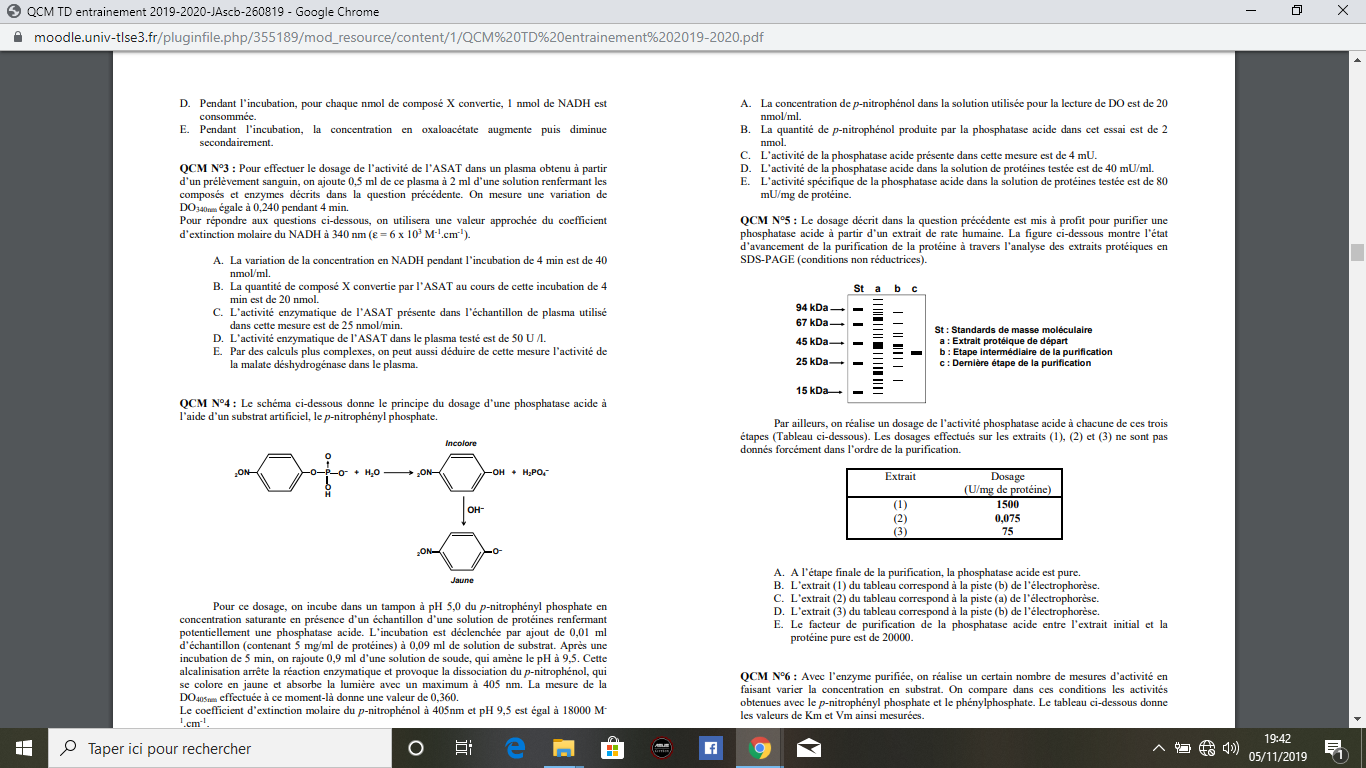
Task: Launch Microsoft Edge from the taskbar
Action: pyautogui.click(x=515, y=748)
